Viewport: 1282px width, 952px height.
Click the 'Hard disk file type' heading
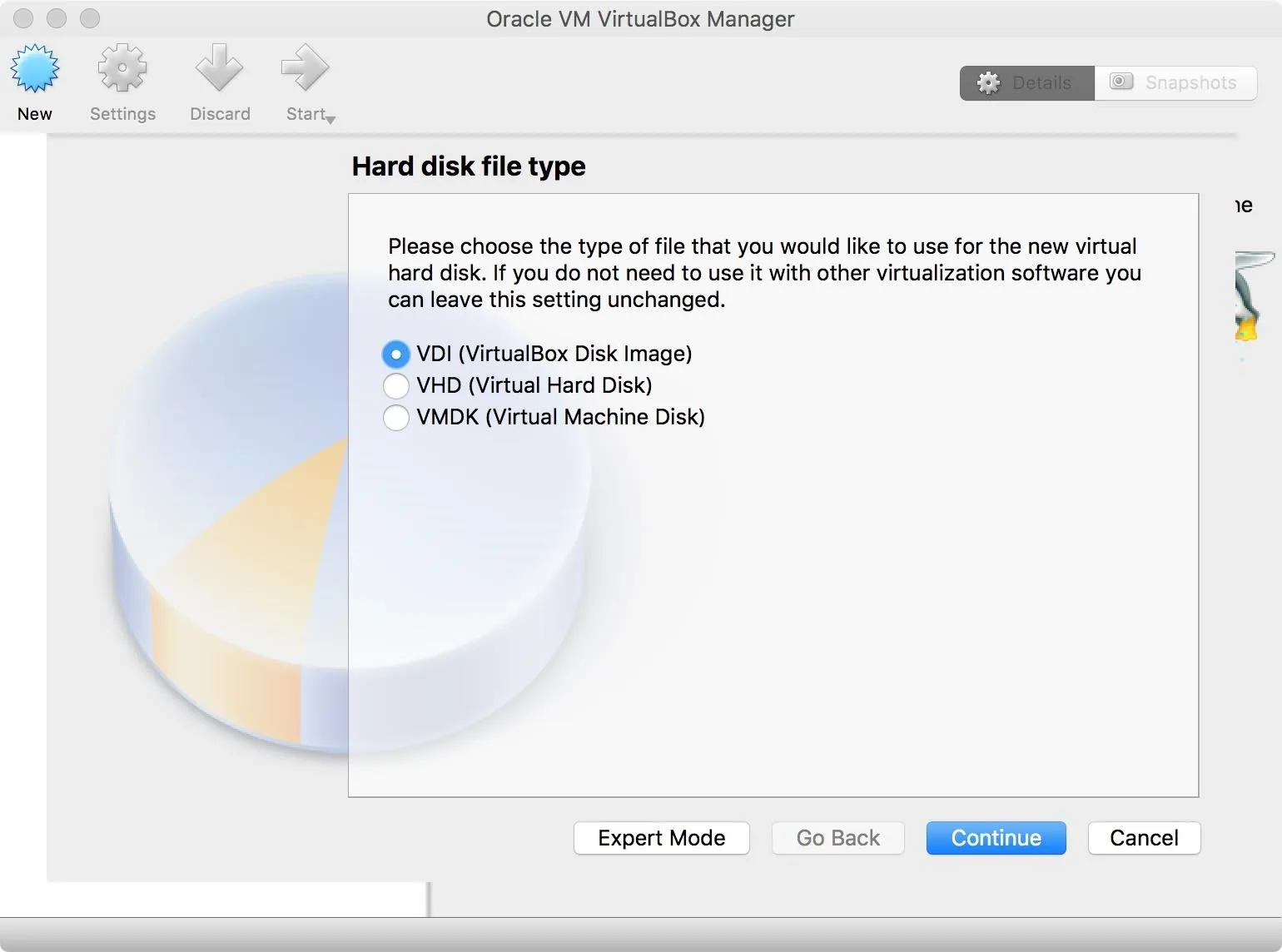pyautogui.click(x=469, y=166)
